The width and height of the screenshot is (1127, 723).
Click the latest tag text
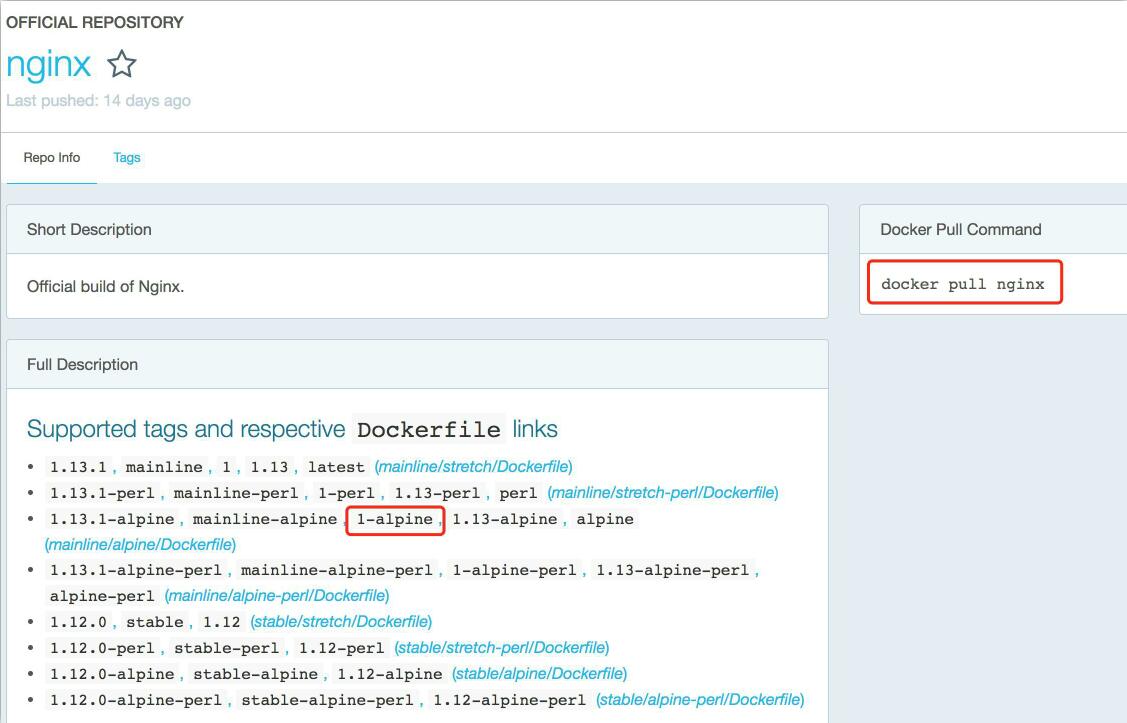pos(336,467)
